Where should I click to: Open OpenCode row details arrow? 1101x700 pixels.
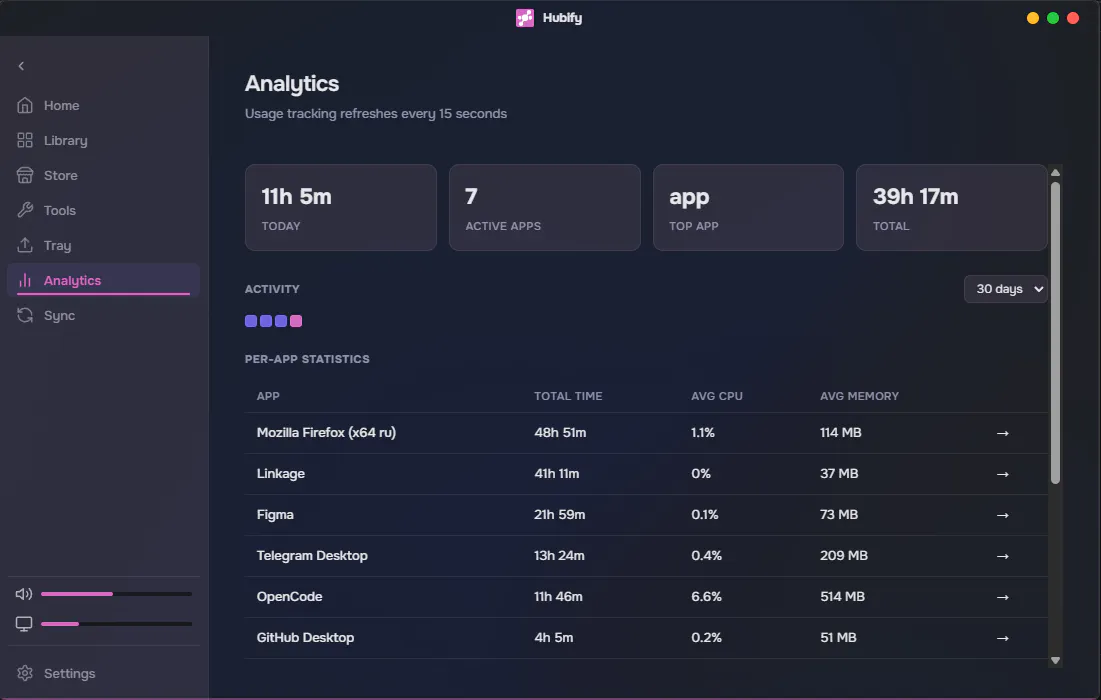(x=1003, y=597)
